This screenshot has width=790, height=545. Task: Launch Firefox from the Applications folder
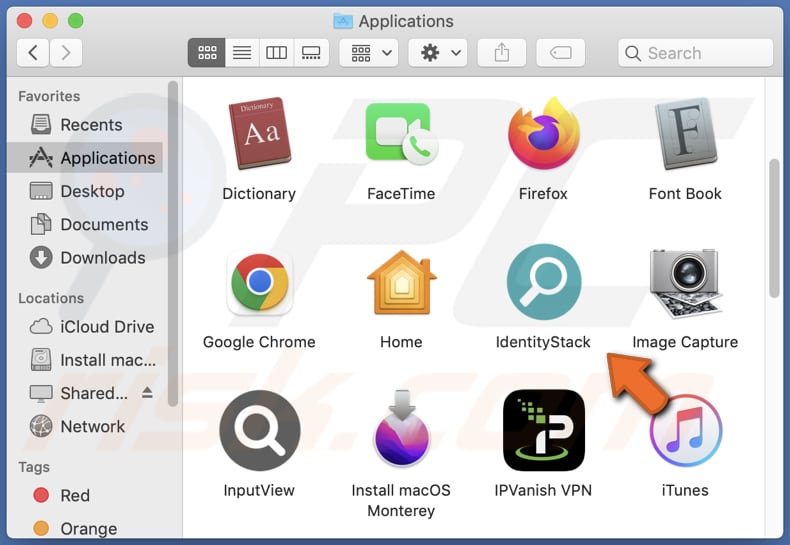tap(543, 135)
